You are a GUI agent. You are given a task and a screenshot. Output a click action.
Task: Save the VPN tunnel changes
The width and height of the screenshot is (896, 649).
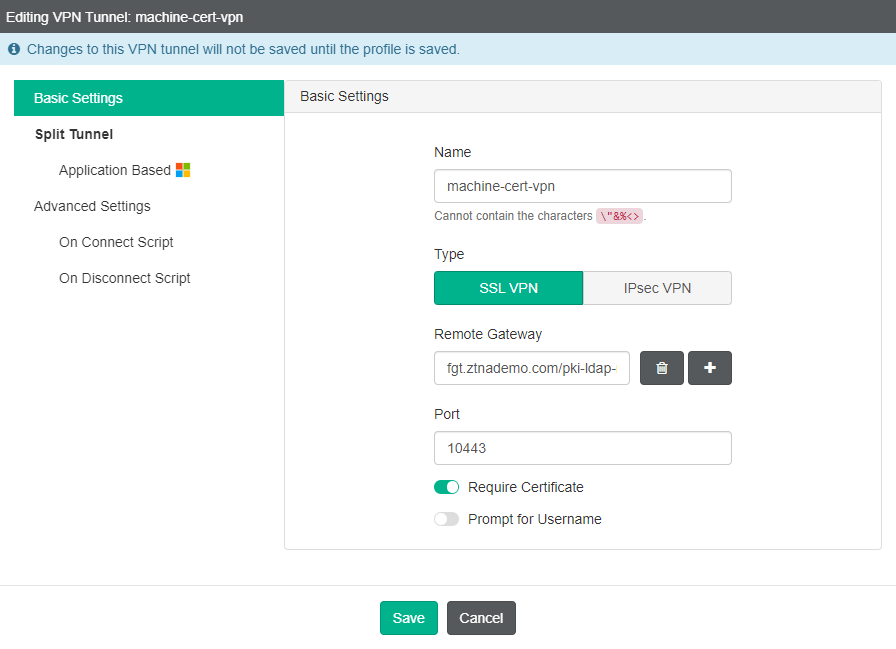point(408,618)
